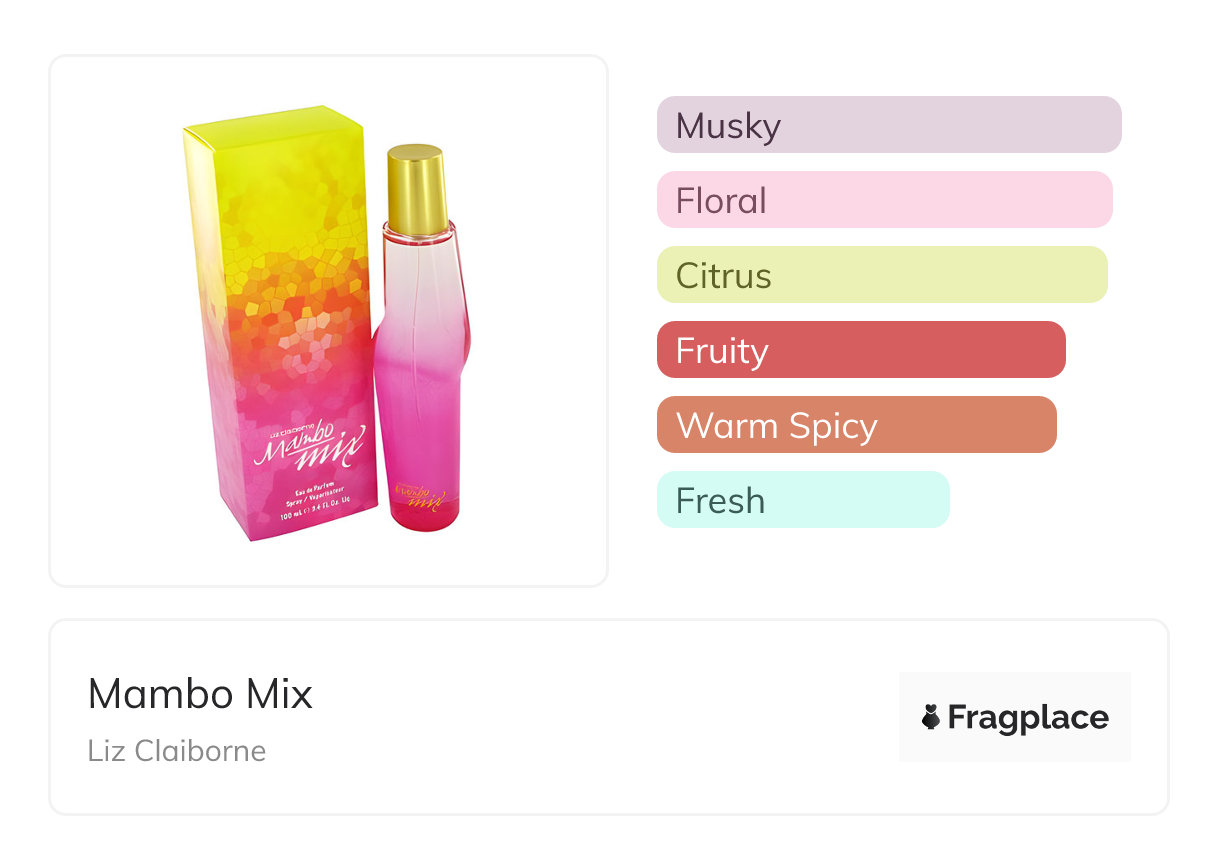
Task: Click the Mambo Mix fragrance title
Action: tap(200, 694)
